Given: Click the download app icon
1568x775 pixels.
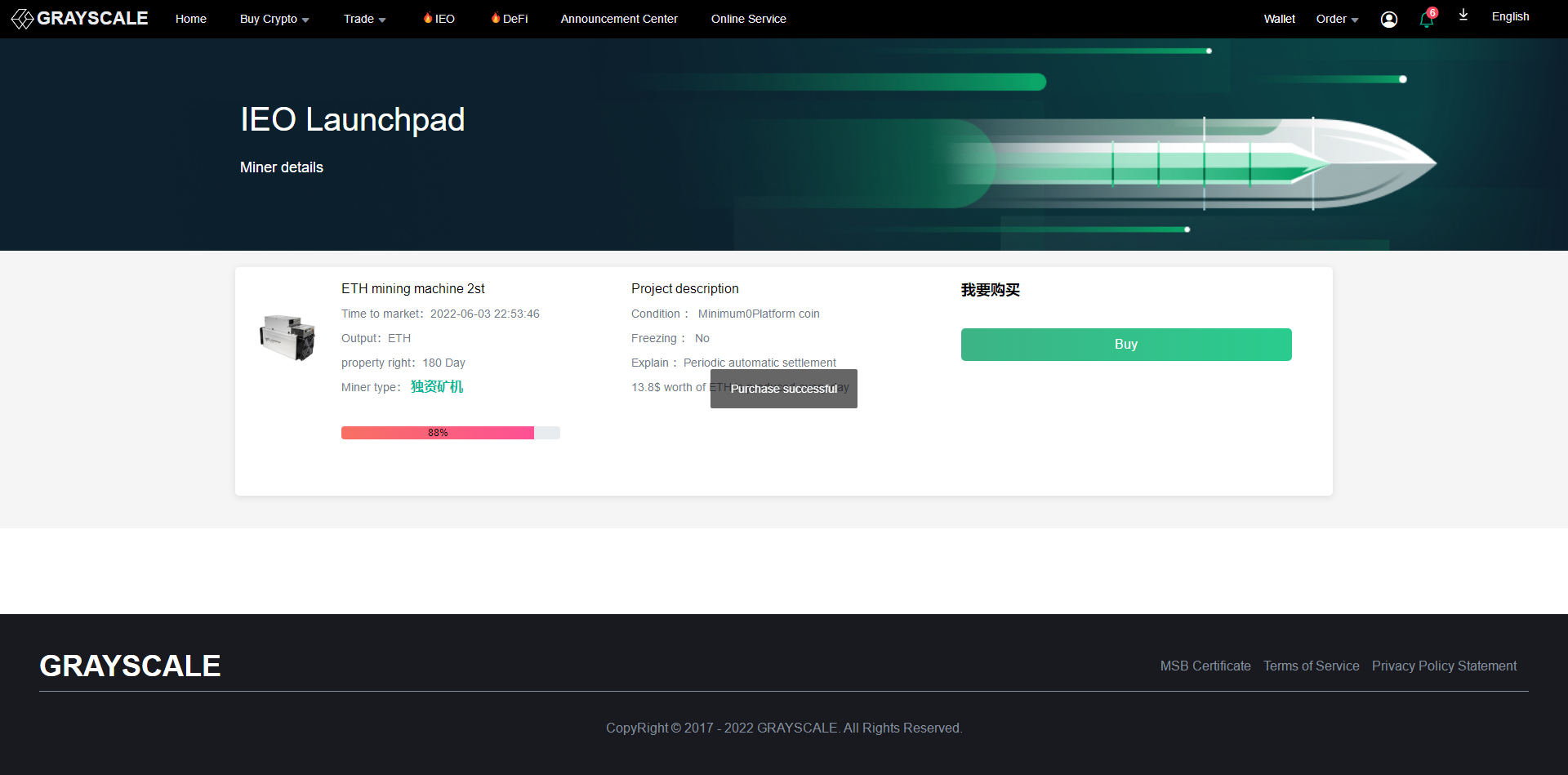Looking at the screenshot, I should [x=1463, y=16].
